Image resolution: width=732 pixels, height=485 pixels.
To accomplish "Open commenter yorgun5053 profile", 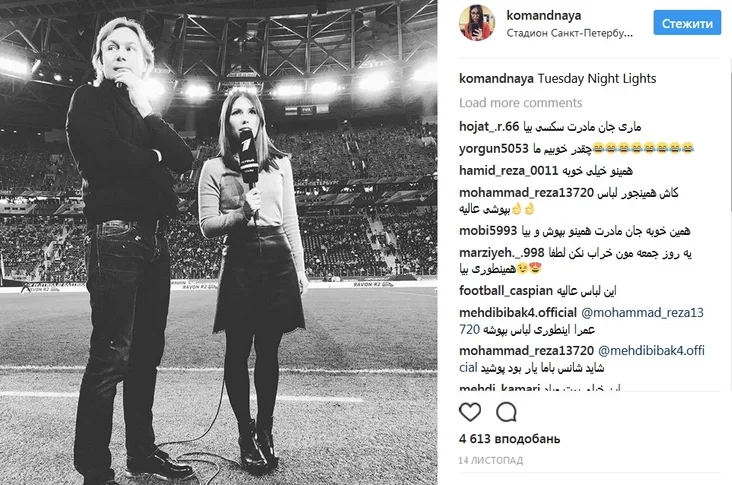I will coord(493,149).
